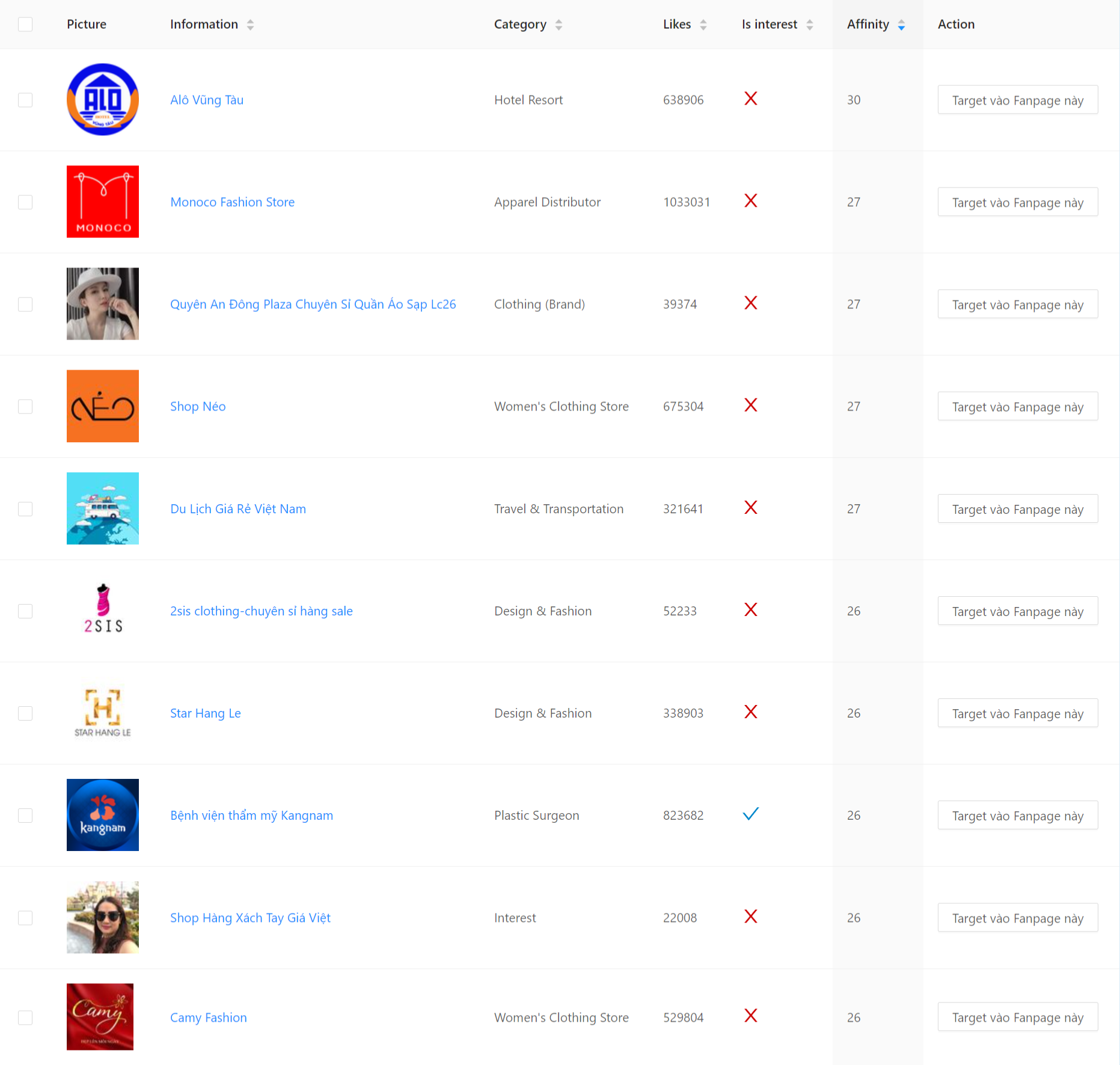Viewport: 1120px width, 1065px height.
Task: Sort table by Is interest column arrows
Action: point(810,25)
